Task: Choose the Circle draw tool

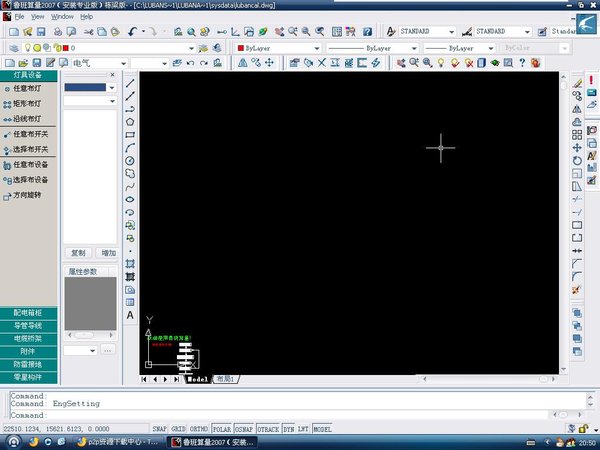Action: [130, 160]
